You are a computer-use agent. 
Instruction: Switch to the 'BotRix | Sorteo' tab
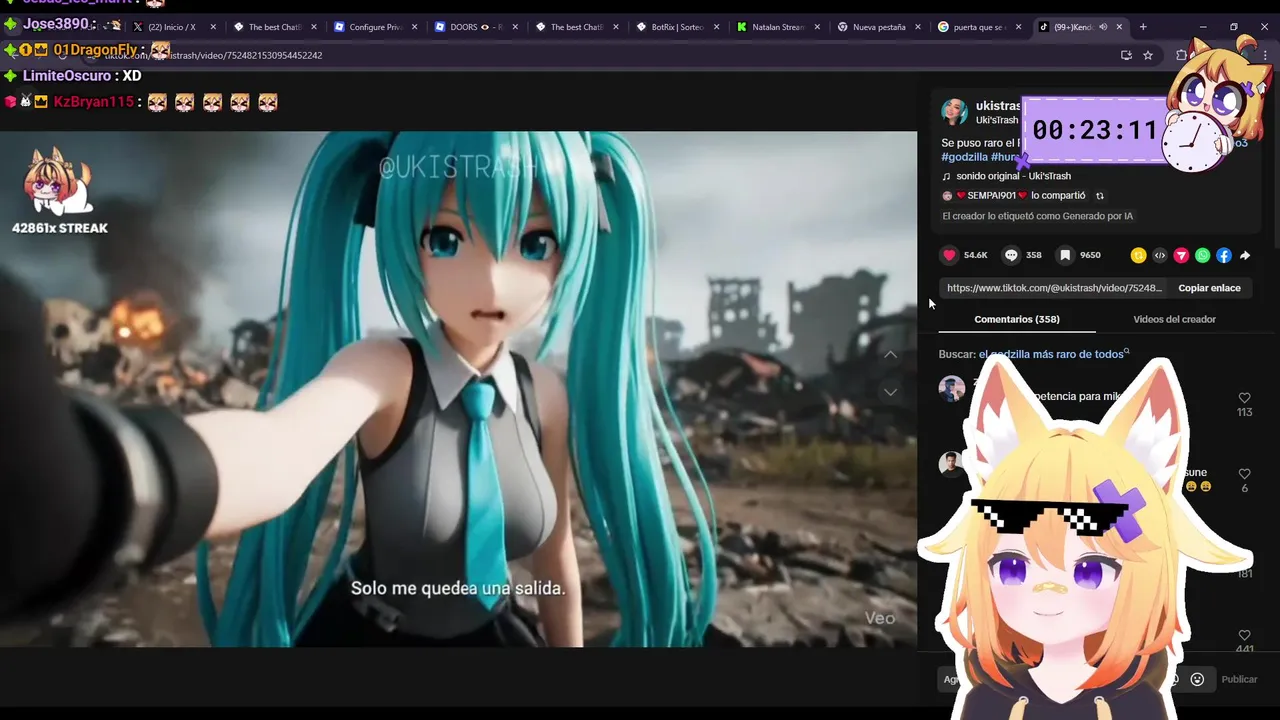[678, 27]
